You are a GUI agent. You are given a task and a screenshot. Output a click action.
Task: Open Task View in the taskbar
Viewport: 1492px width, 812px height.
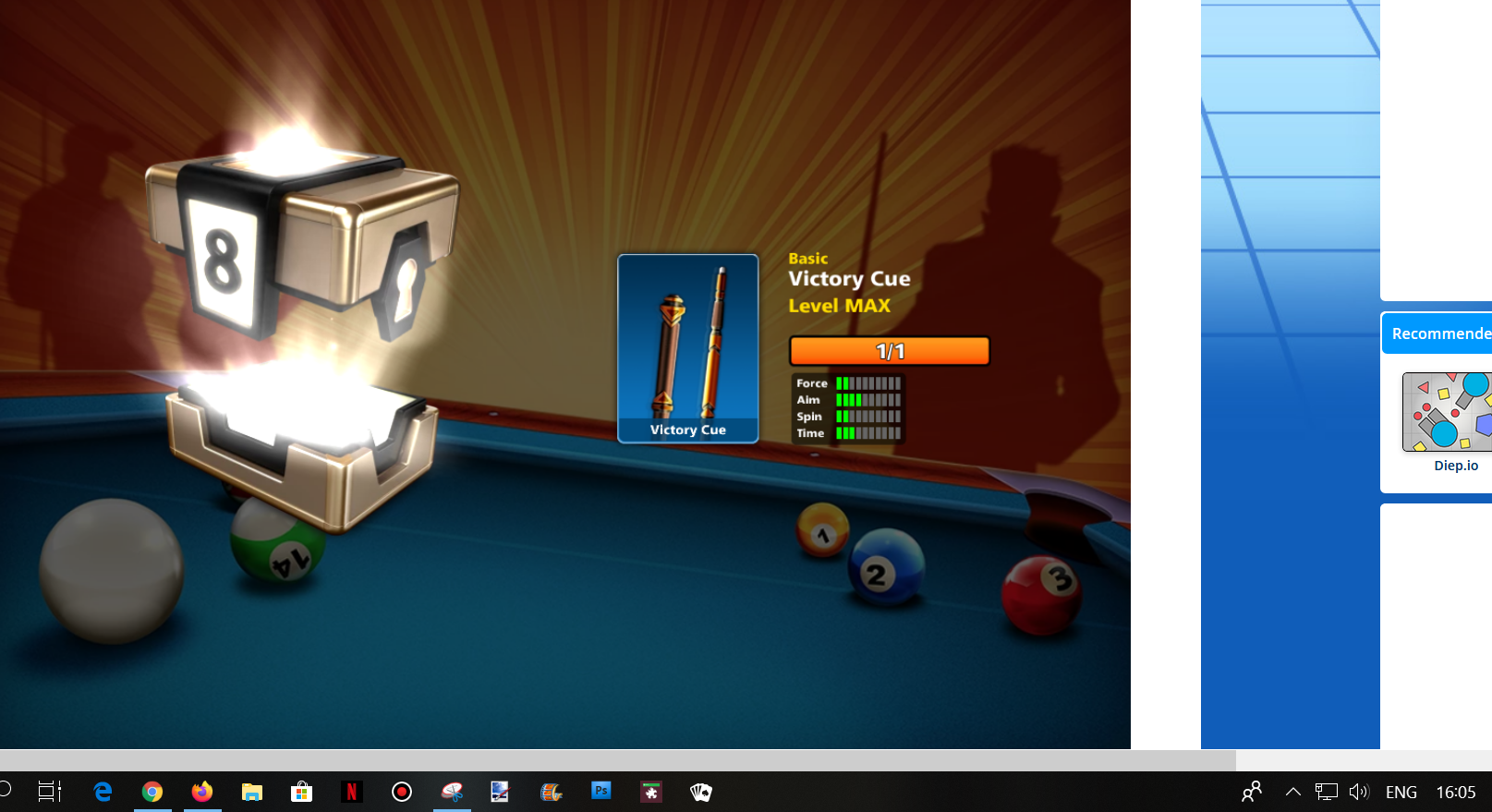(50, 792)
